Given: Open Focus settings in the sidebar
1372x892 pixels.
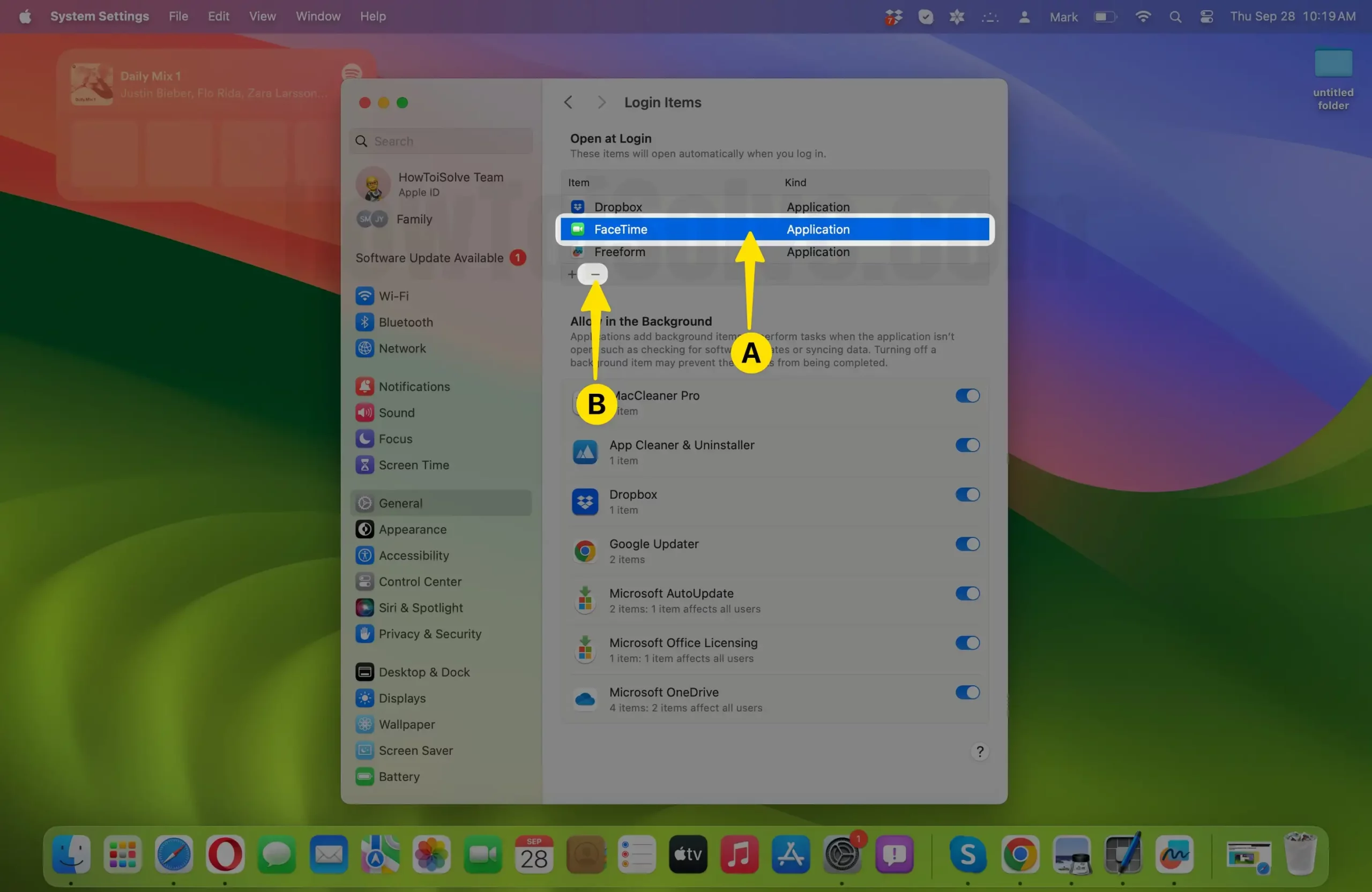Looking at the screenshot, I should (441, 439).
